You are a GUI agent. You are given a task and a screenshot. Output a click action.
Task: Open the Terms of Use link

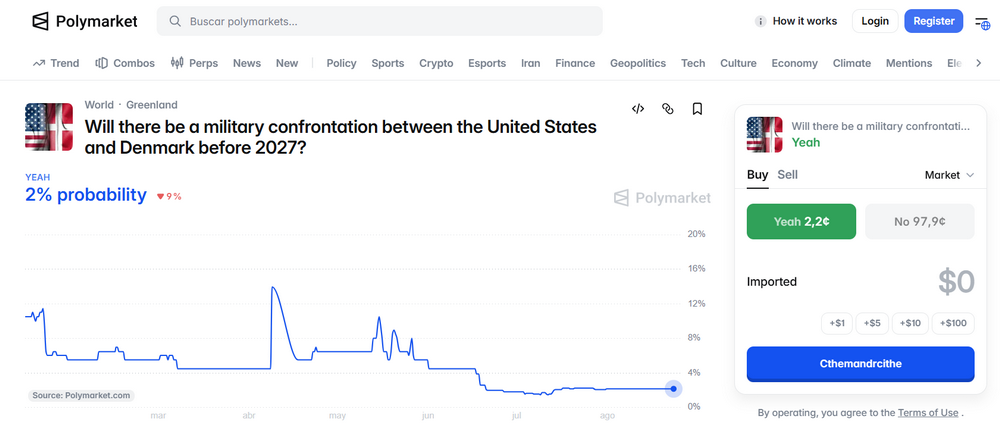pos(928,412)
